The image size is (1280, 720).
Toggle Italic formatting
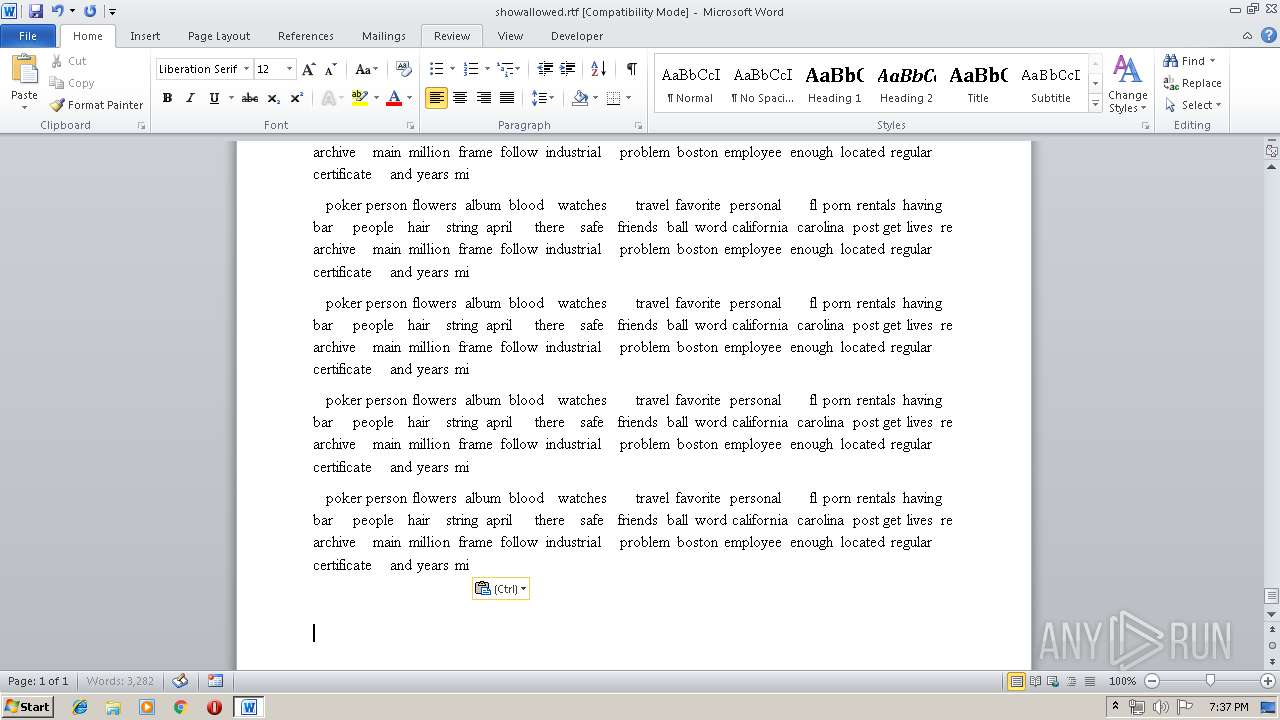click(190, 98)
